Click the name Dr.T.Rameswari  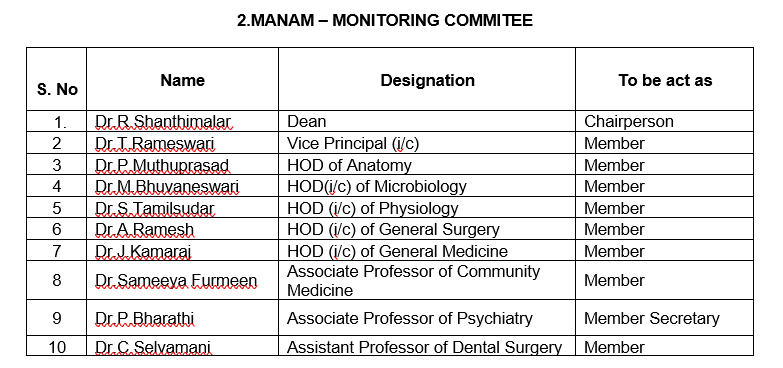pos(154,143)
